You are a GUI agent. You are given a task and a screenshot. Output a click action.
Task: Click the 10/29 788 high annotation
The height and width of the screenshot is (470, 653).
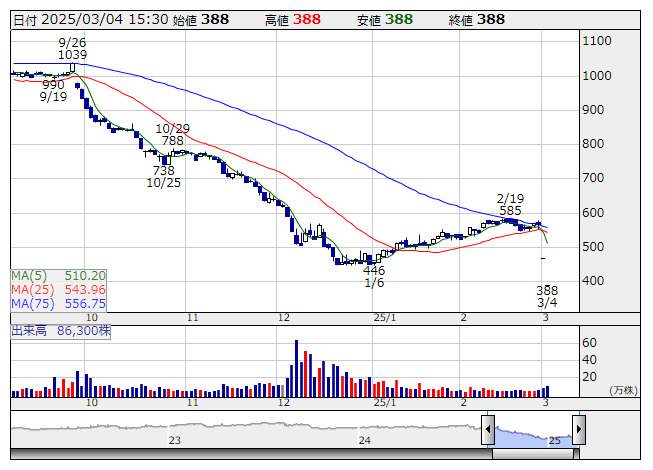[172, 134]
